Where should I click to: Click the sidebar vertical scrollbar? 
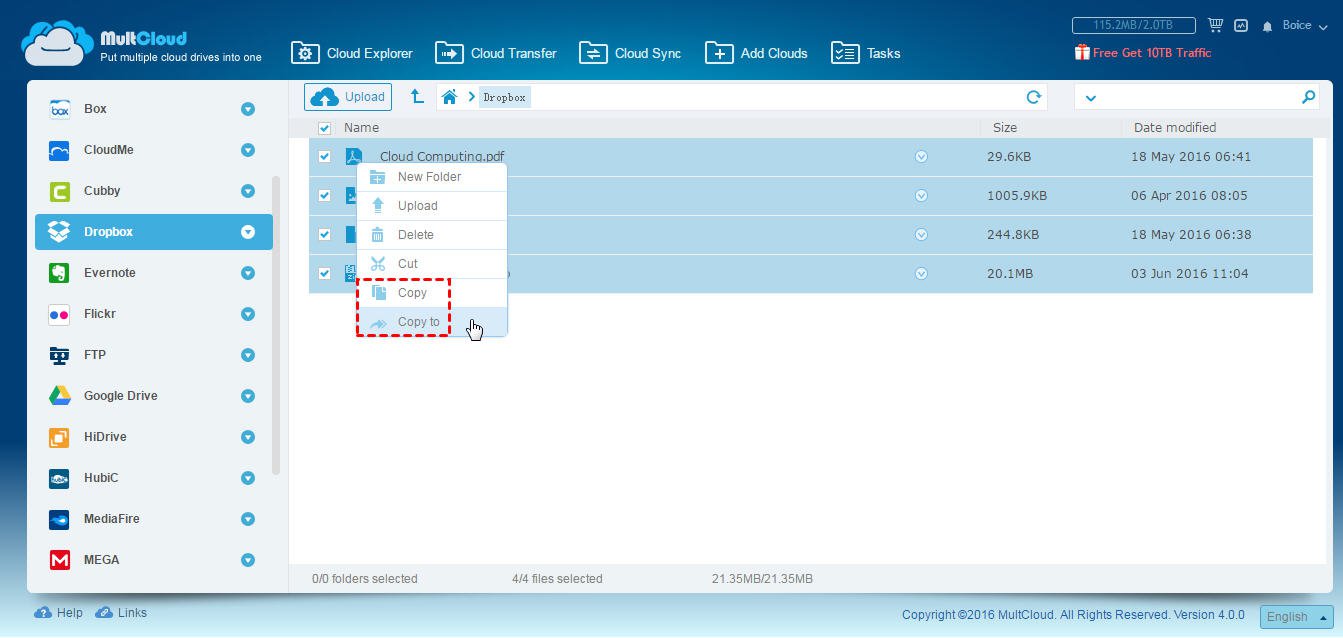click(x=276, y=326)
